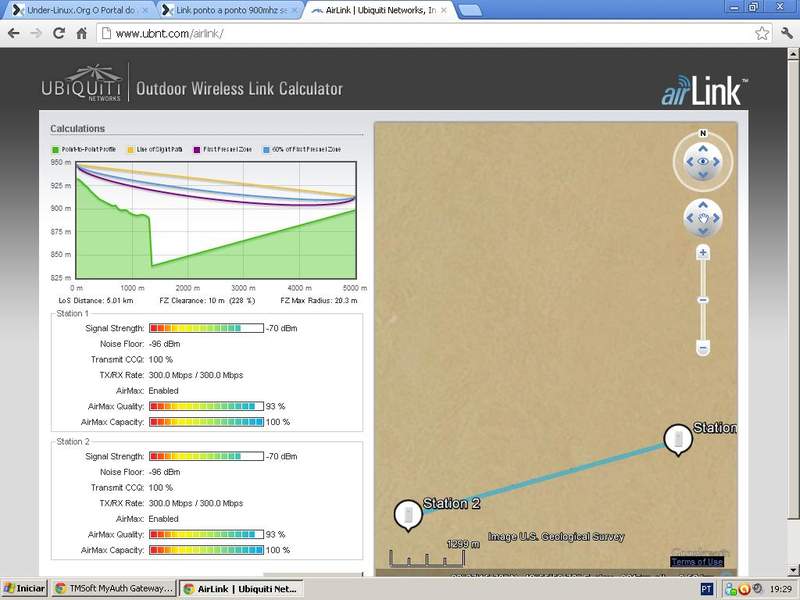Screen dimensions: 800x600
Task: Click FZ Max Radius: 20.3 m text
Action: (319, 301)
